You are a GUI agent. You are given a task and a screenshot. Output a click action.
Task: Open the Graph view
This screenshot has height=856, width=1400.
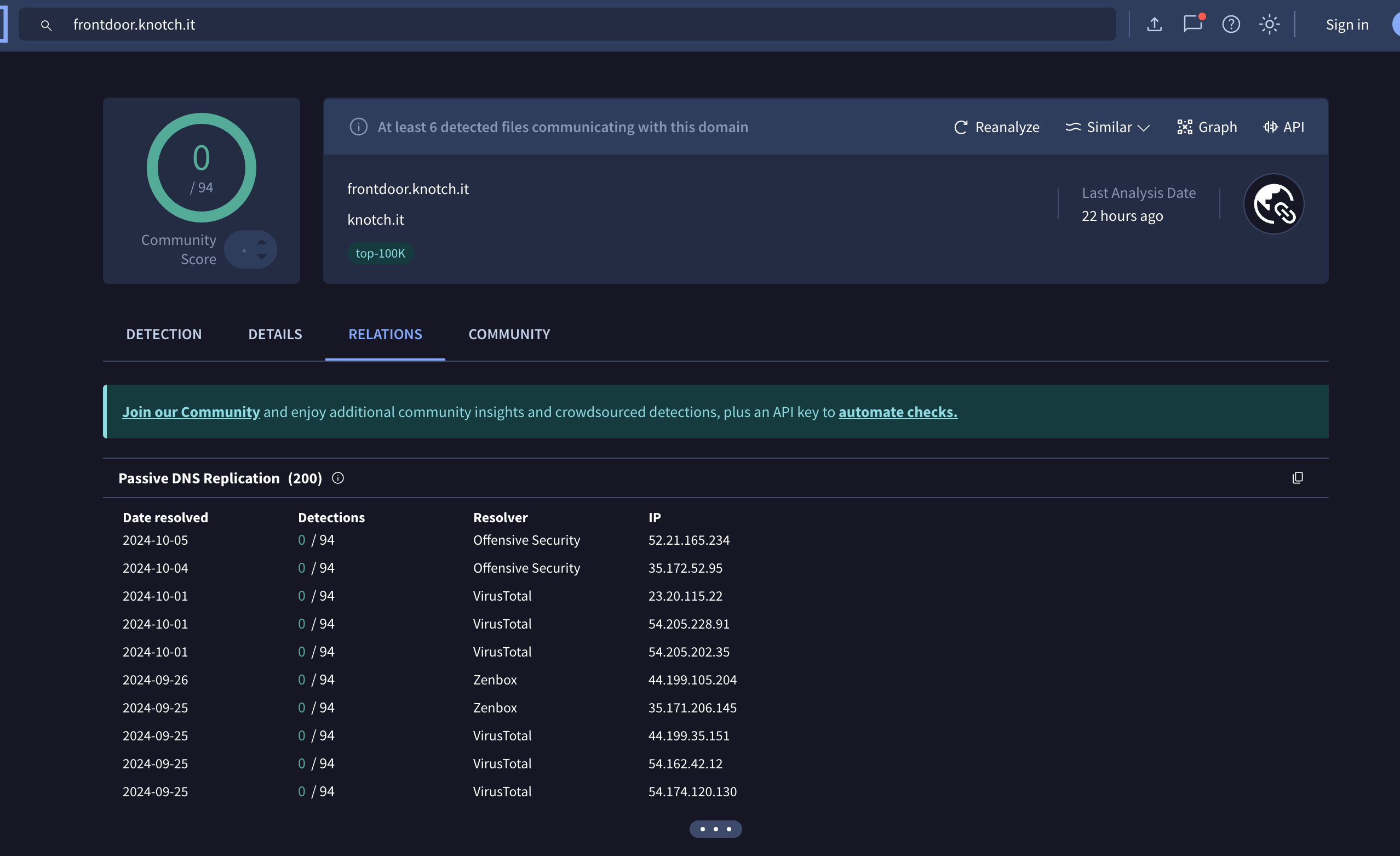point(1207,127)
